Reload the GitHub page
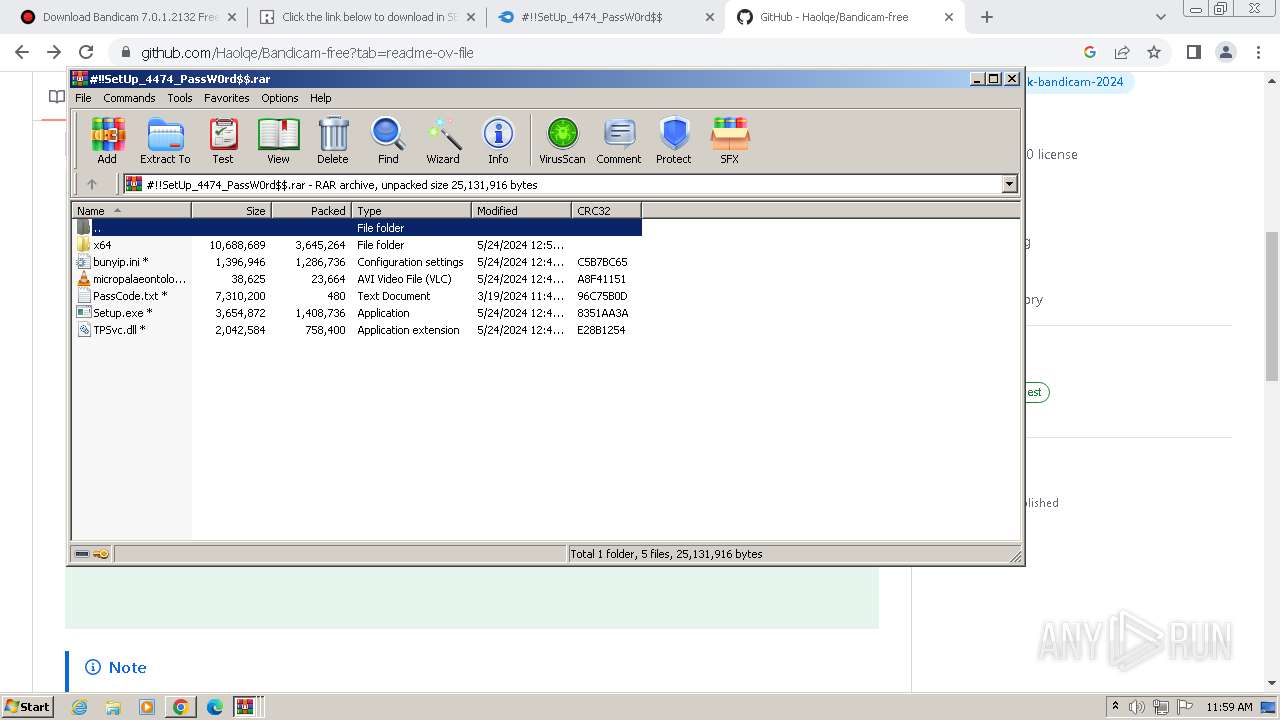The image size is (1280, 720). click(86, 52)
